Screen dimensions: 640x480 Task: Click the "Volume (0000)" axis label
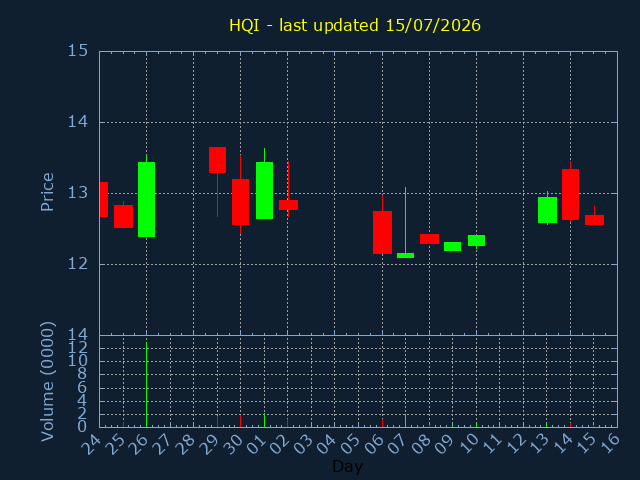(47, 382)
